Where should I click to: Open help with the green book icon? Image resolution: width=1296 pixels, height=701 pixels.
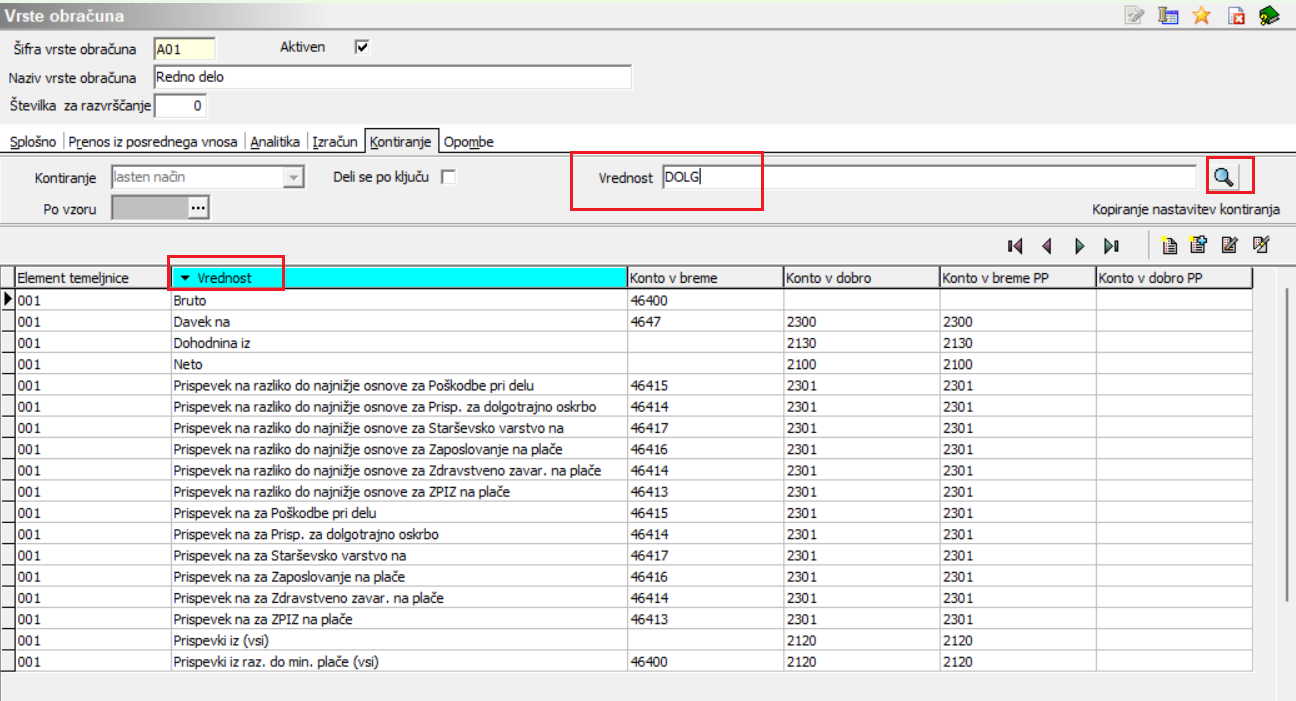click(x=1269, y=15)
